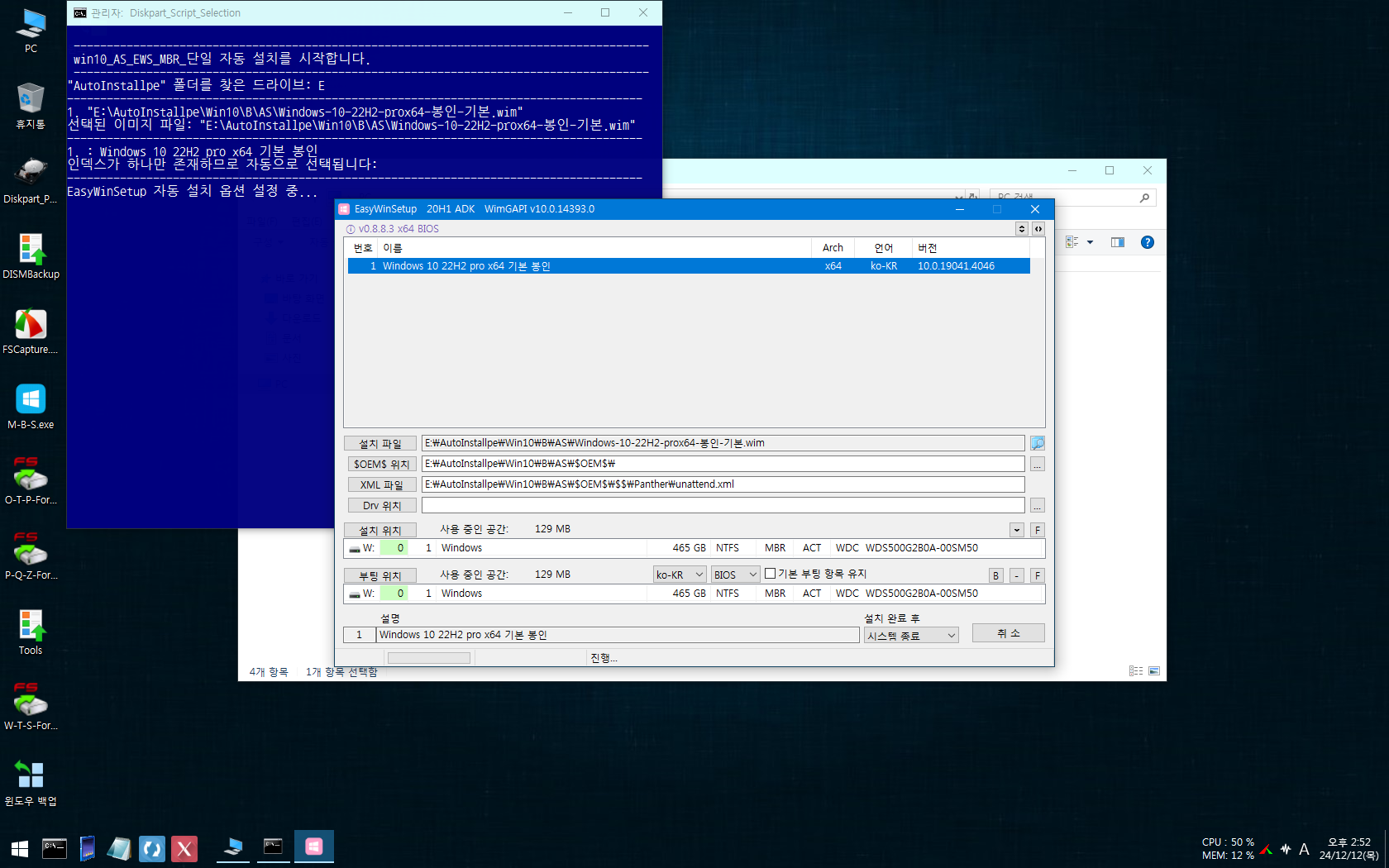
Task: Sort by the 버전 column header
Action: pyautogui.click(x=971, y=248)
